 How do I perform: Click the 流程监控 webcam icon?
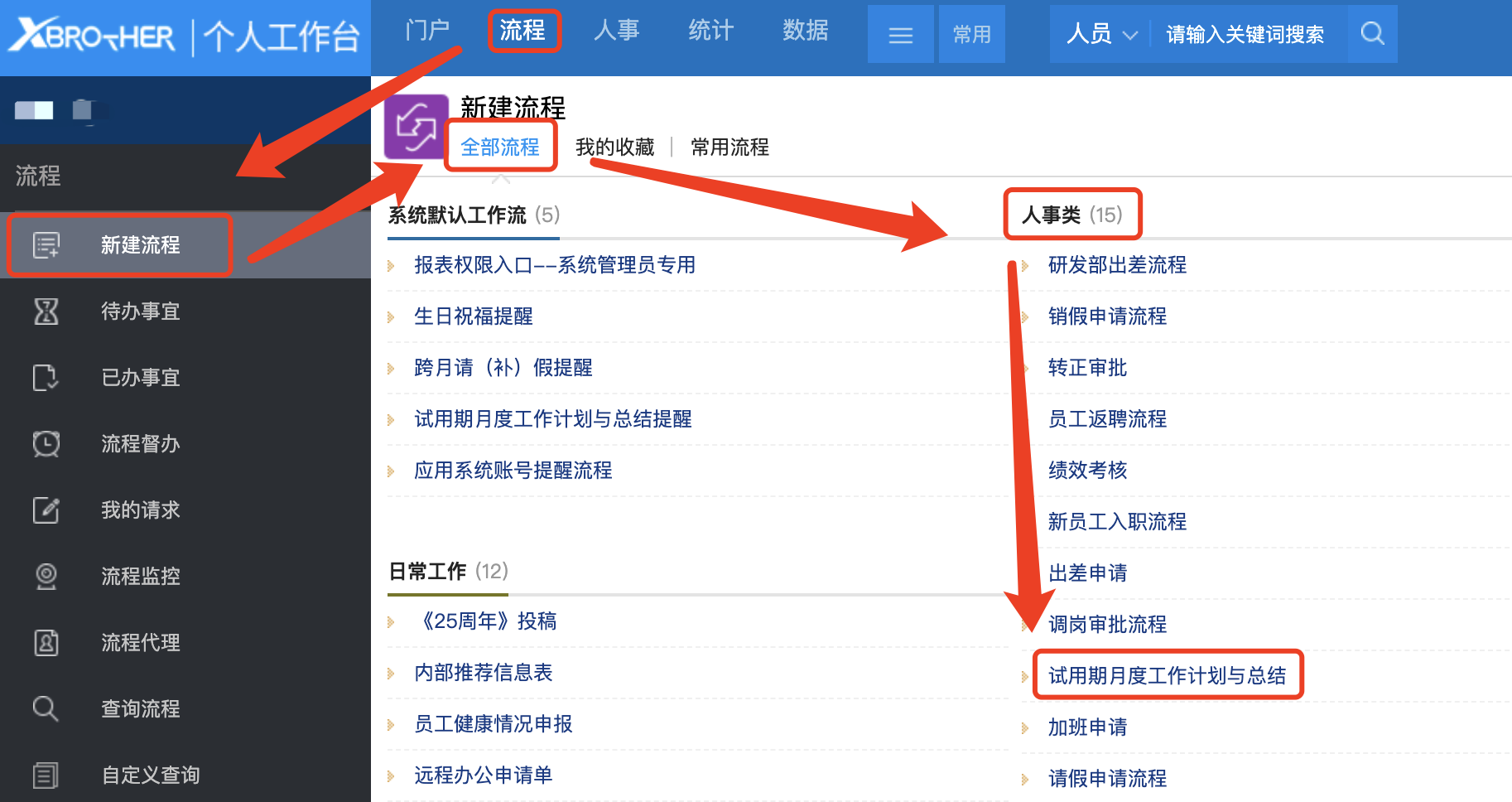pyautogui.click(x=46, y=577)
